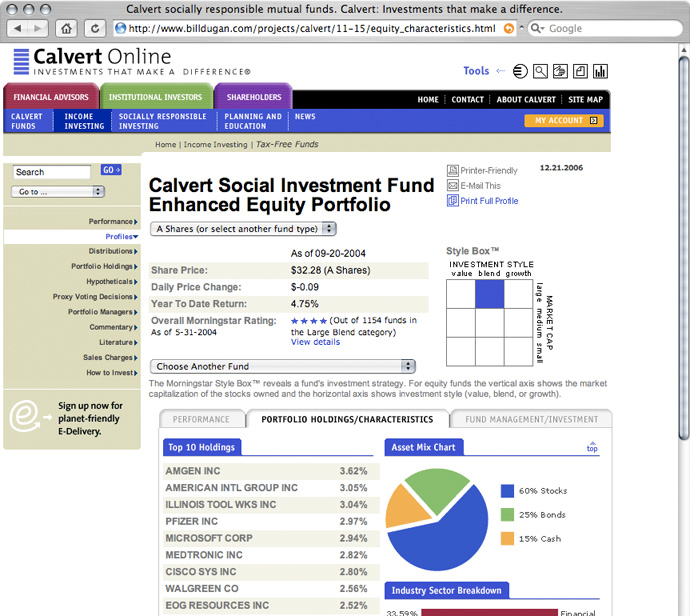690x616 pixels.
Task: Click the HOME link in the black bar
Action: click(x=428, y=99)
